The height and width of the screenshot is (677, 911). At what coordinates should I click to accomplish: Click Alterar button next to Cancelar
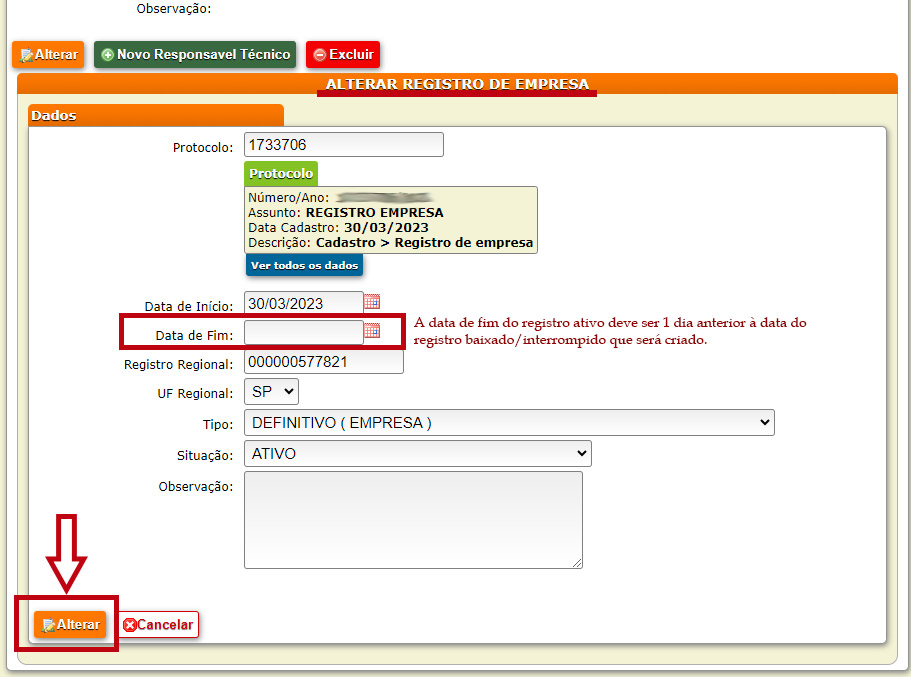click(x=70, y=625)
